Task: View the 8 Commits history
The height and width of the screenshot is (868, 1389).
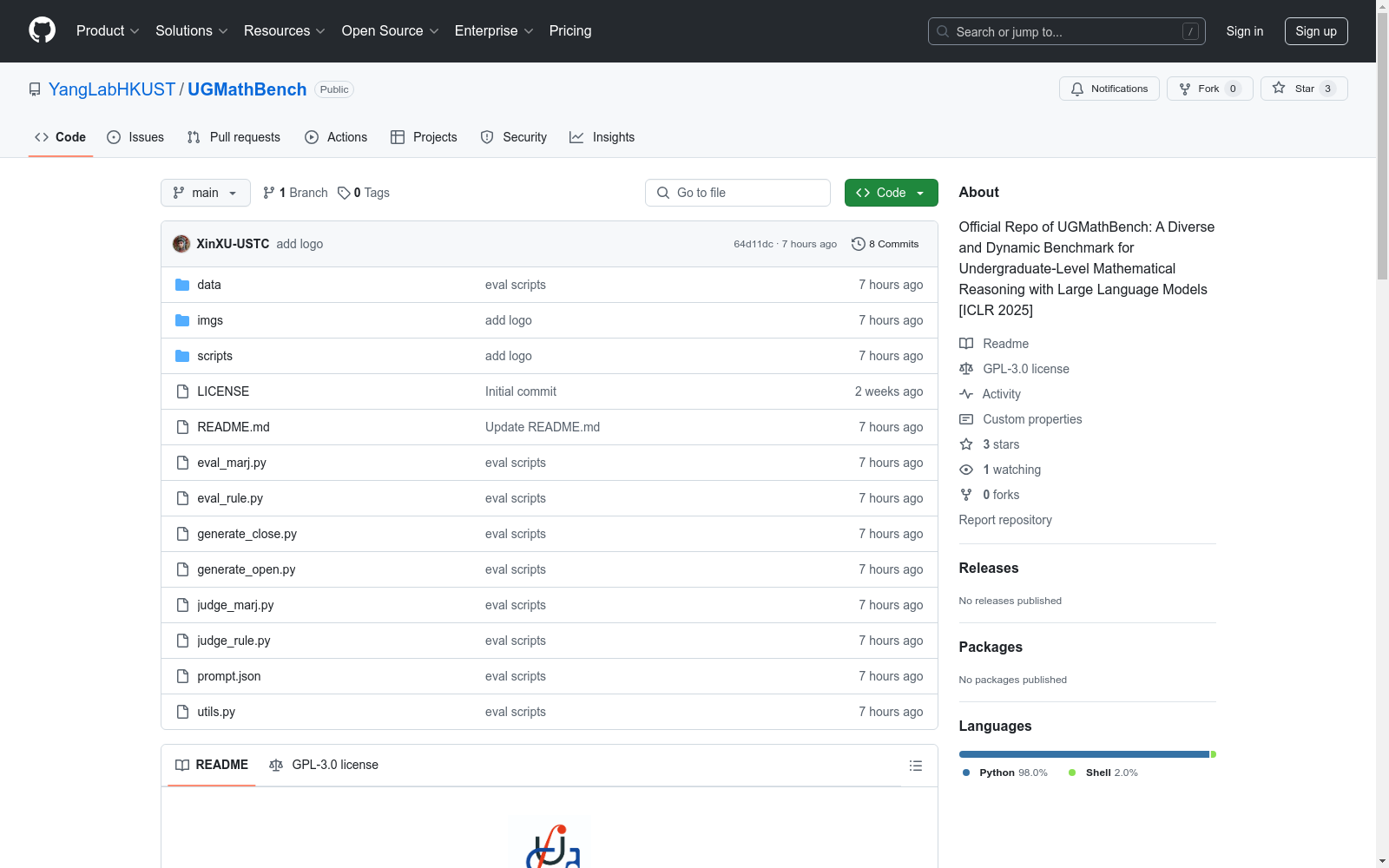Action: pos(885,244)
